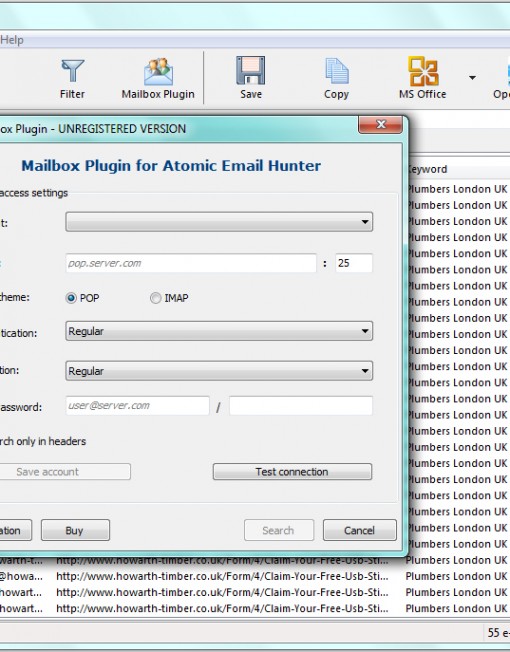
Task: Open the authentication dropdown set to Regular
Action: point(219,331)
